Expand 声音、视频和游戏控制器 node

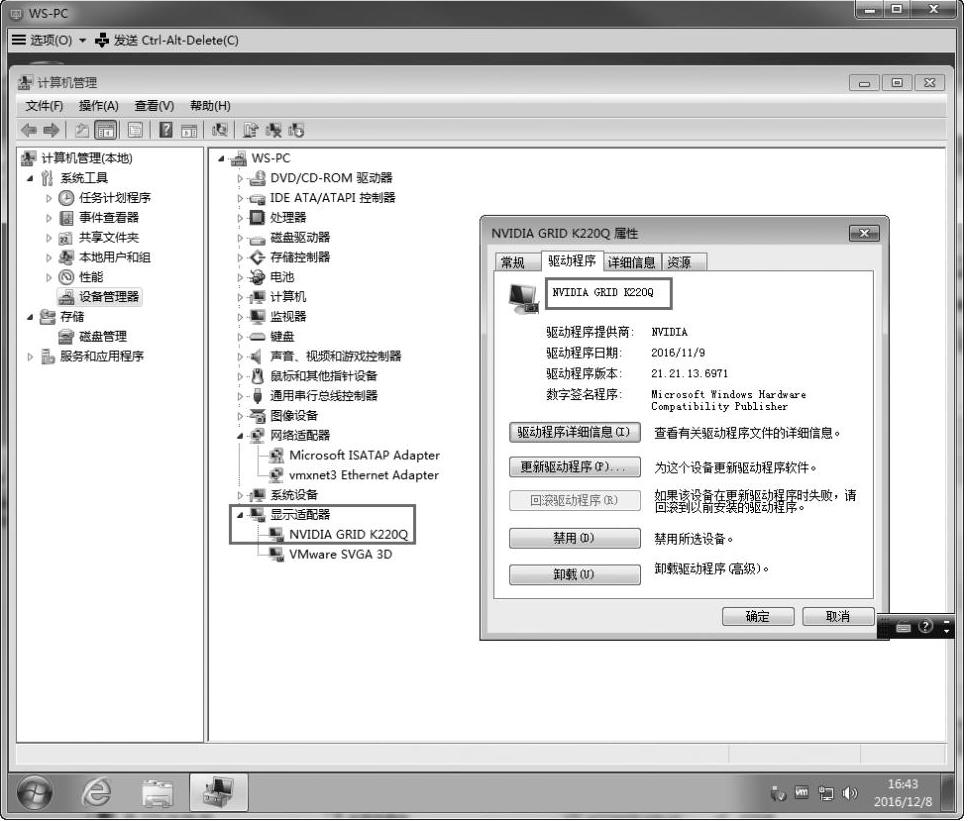(240, 357)
